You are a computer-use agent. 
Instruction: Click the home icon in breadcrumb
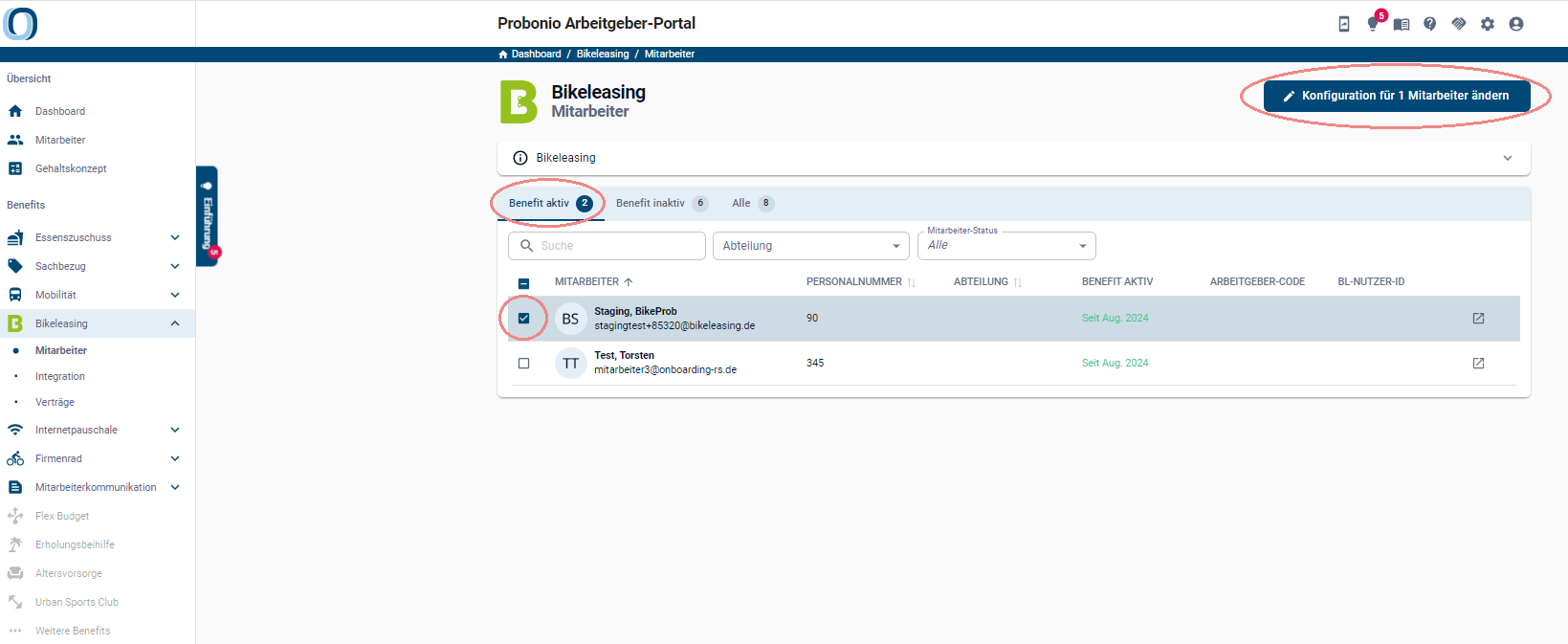point(503,55)
